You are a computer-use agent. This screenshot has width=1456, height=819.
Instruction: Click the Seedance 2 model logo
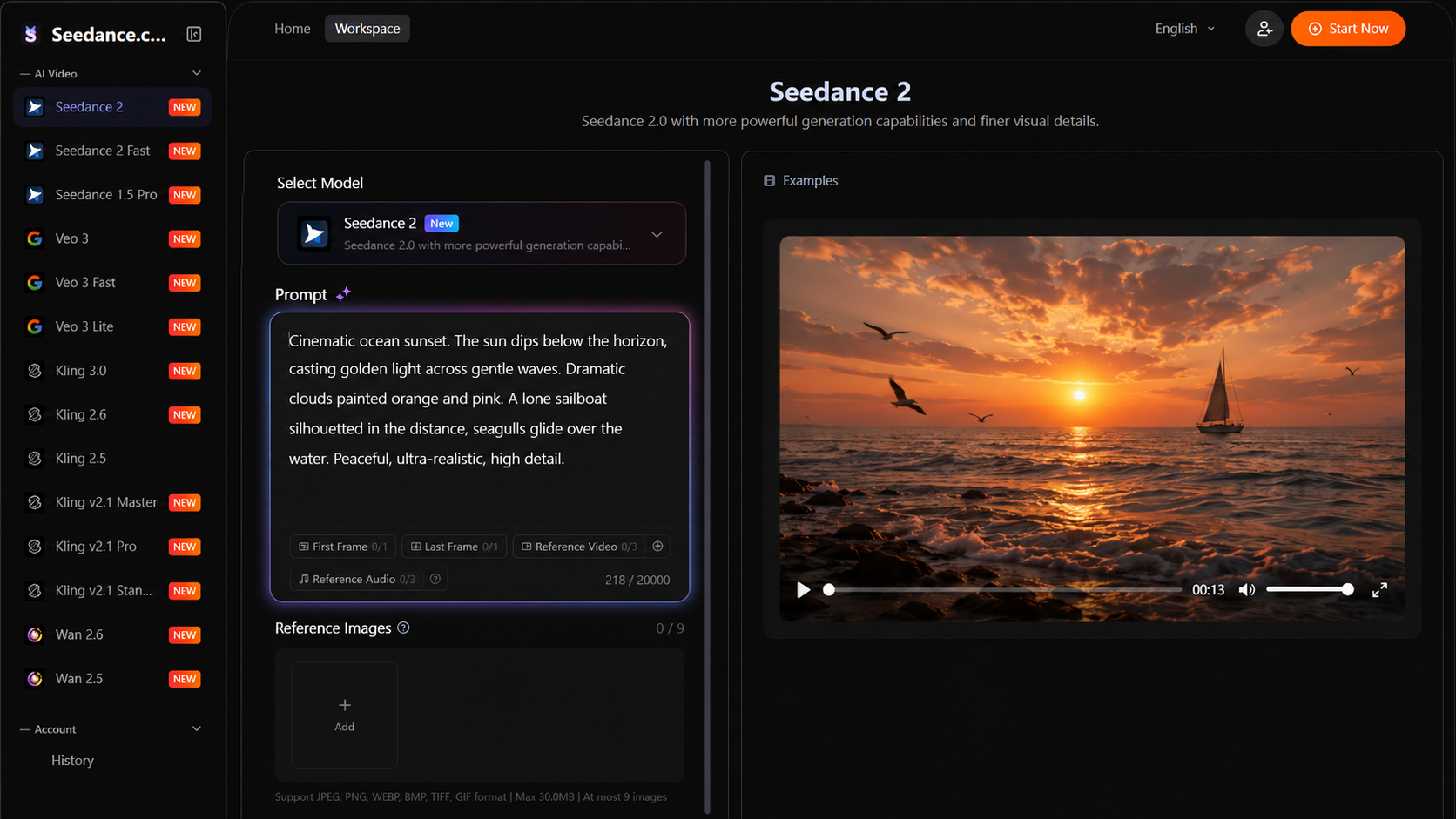314,233
